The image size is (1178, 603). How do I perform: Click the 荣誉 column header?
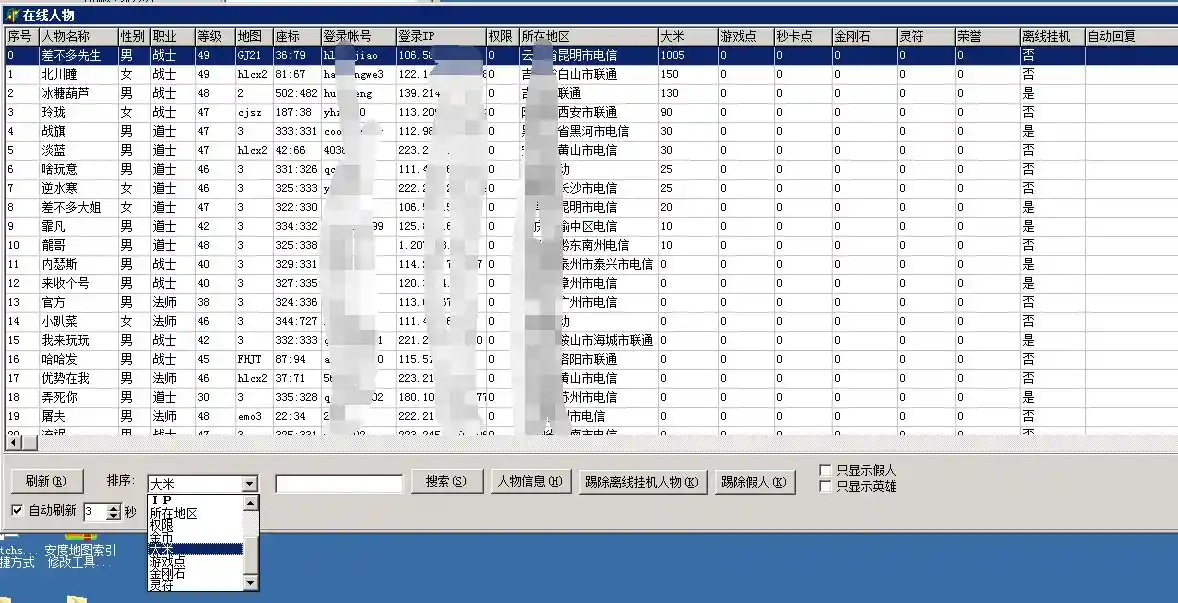(x=986, y=36)
